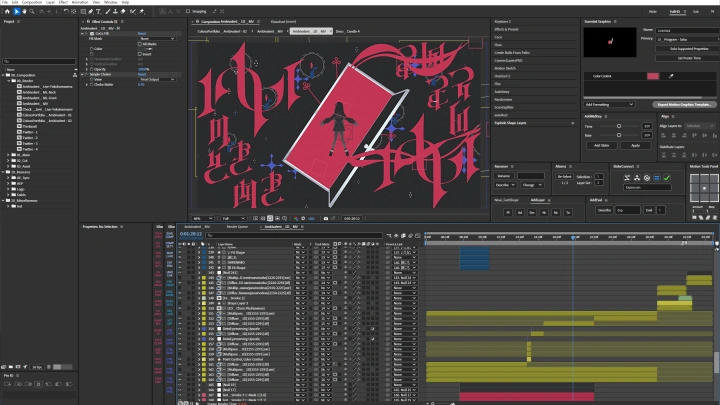Switch to the AddLayer tab
The width and height of the screenshot is (720, 405).
click(537, 200)
